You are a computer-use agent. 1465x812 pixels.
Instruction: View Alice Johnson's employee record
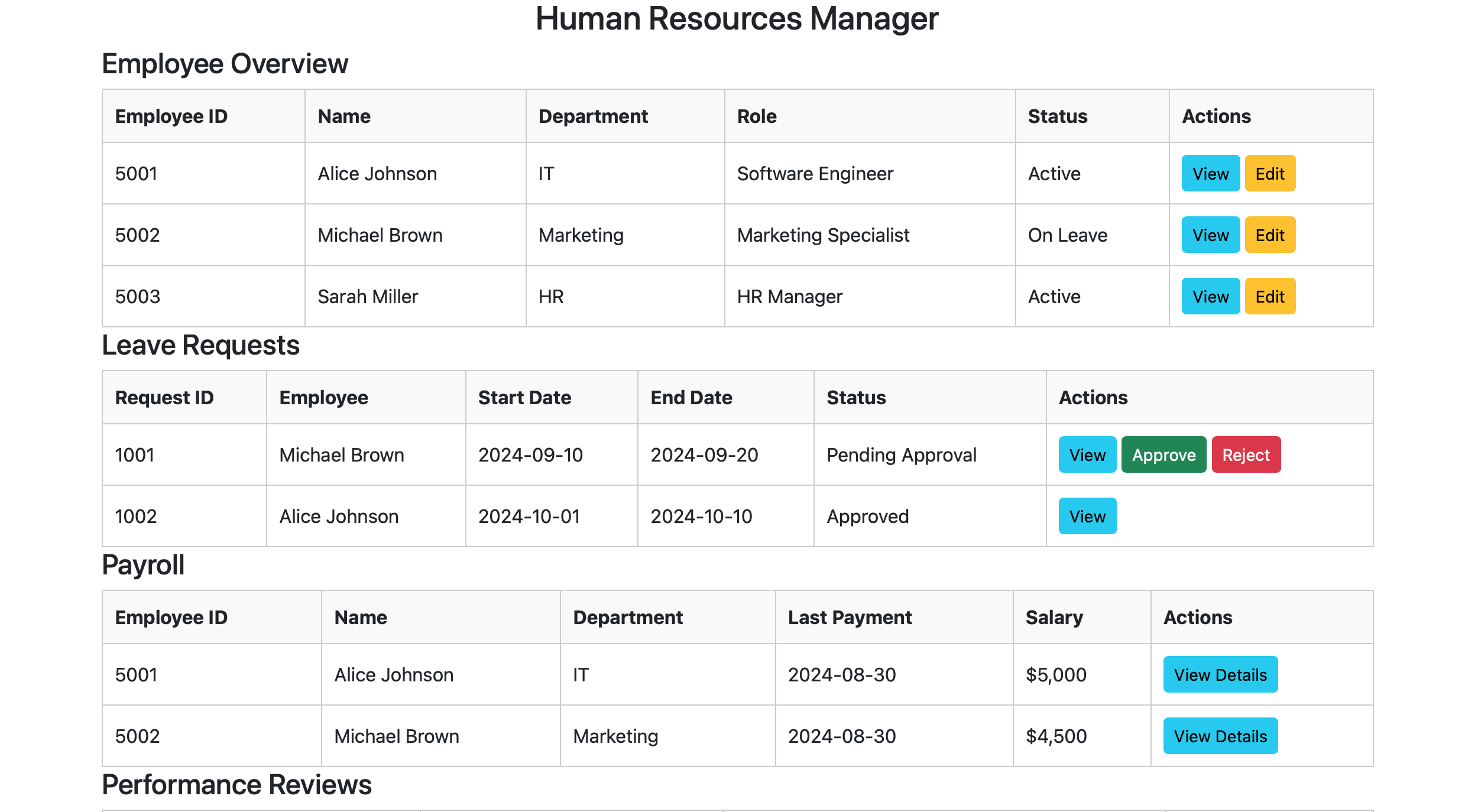(x=1210, y=174)
